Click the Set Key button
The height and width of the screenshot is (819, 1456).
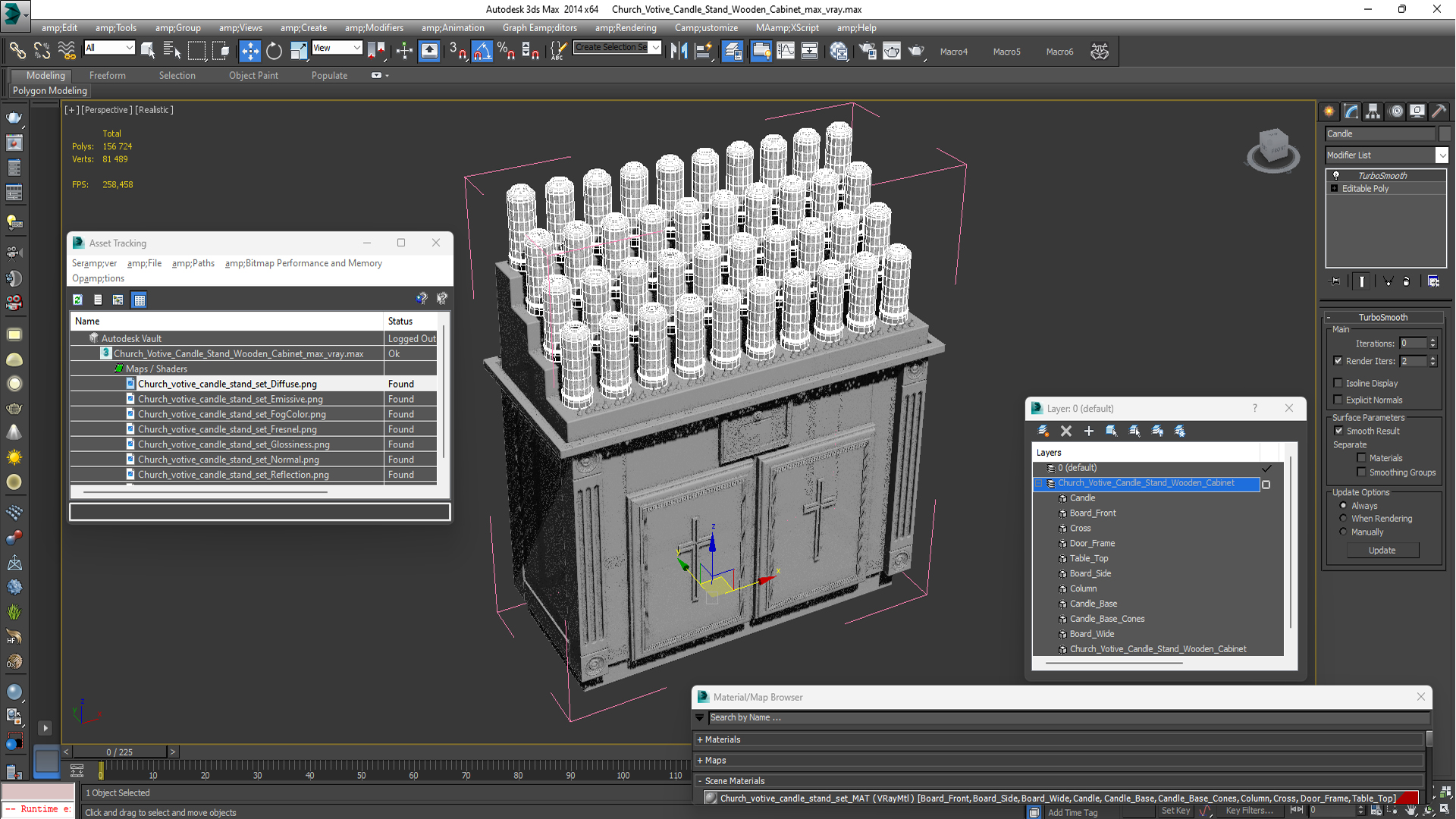(1175, 811)
